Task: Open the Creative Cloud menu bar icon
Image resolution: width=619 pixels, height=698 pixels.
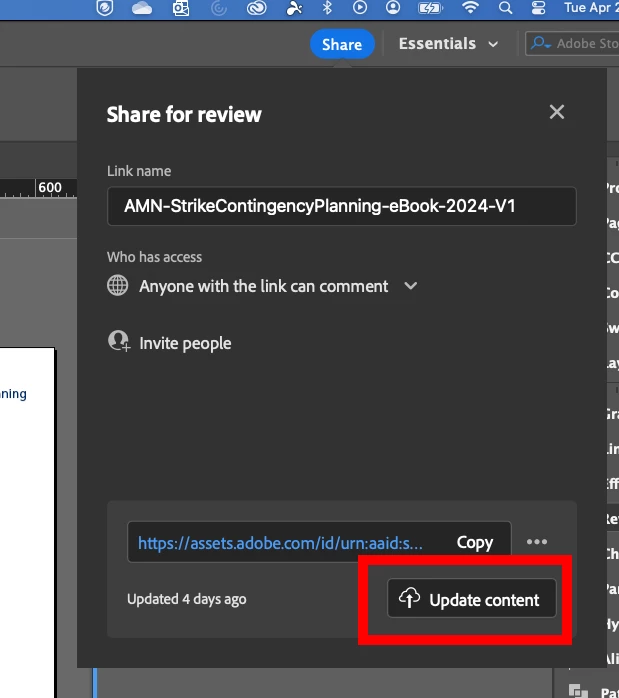Action: (x=257, y=8)
